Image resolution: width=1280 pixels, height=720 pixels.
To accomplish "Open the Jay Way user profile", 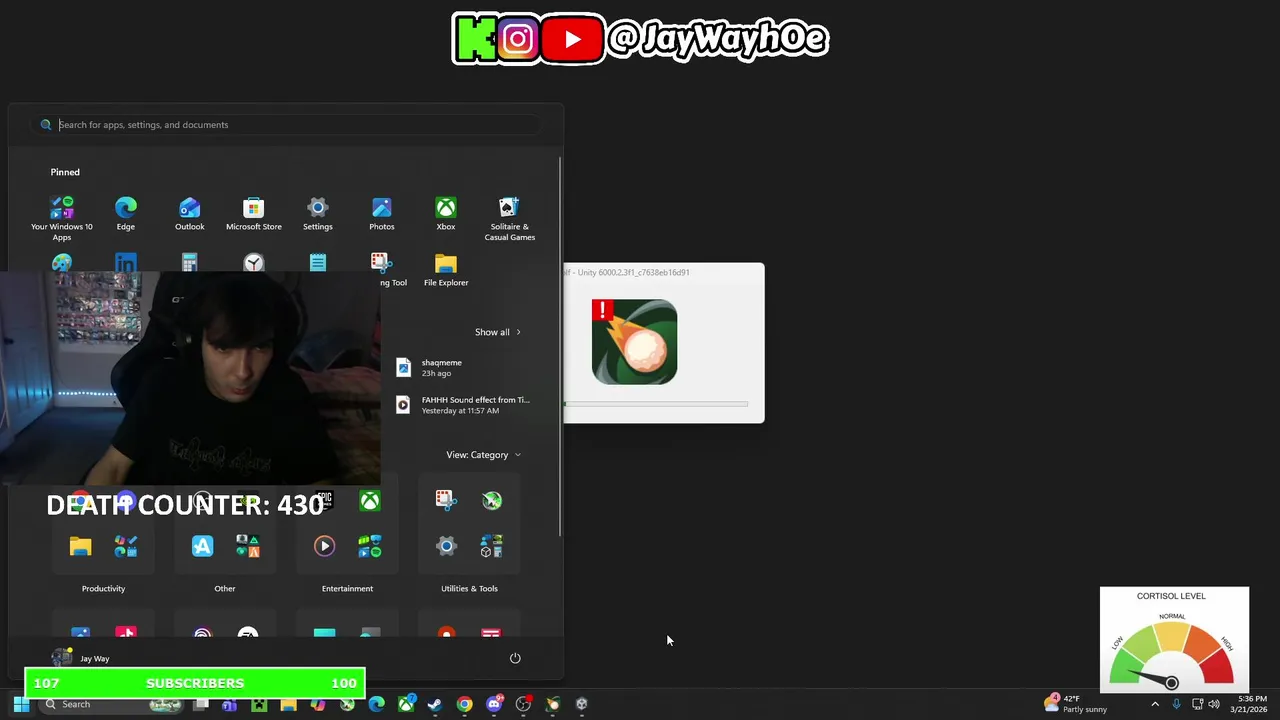I will tap(81, 658).
